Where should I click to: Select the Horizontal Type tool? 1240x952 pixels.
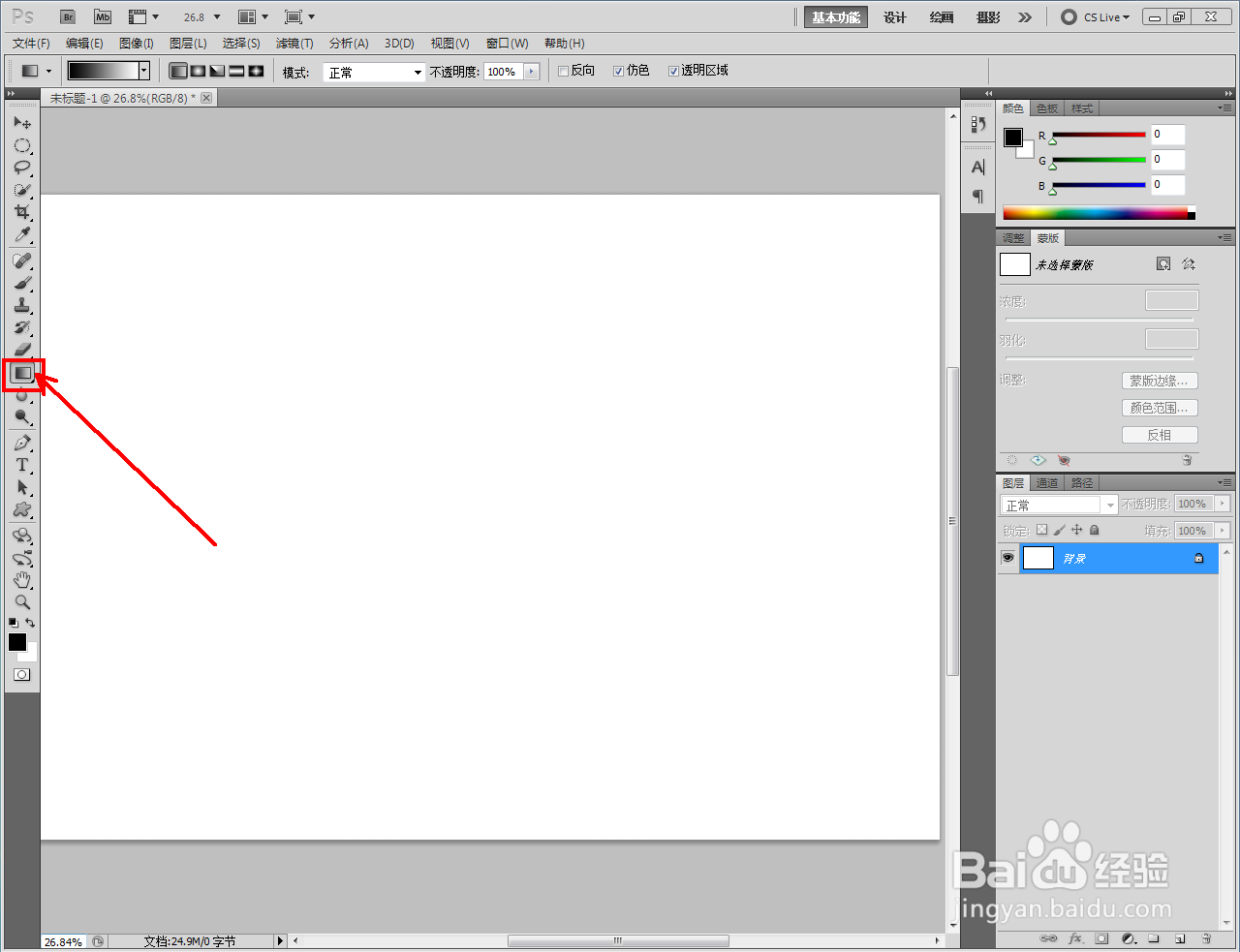[x=22, y=466]
